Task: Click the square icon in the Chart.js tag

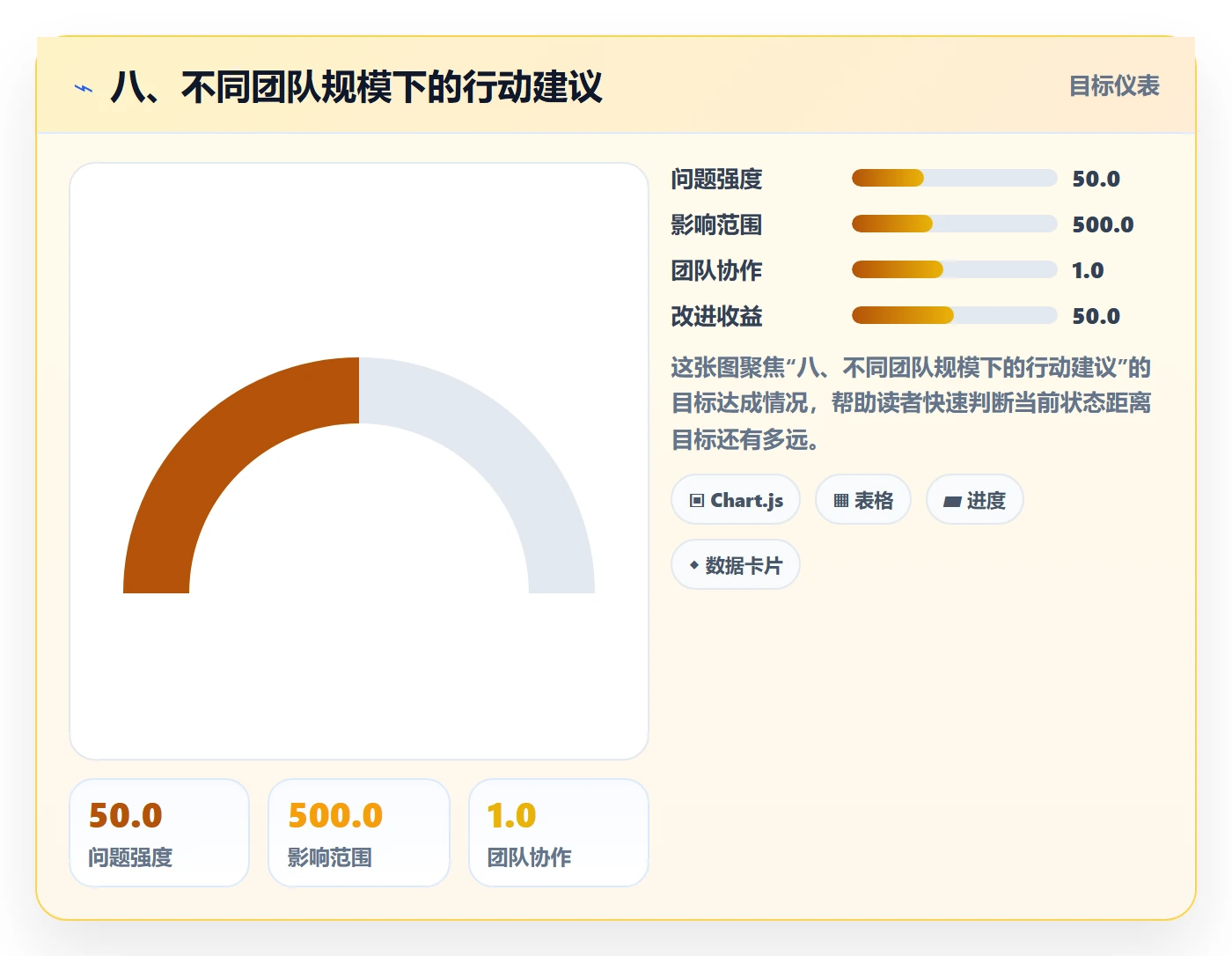Action: tap(697, 501)
